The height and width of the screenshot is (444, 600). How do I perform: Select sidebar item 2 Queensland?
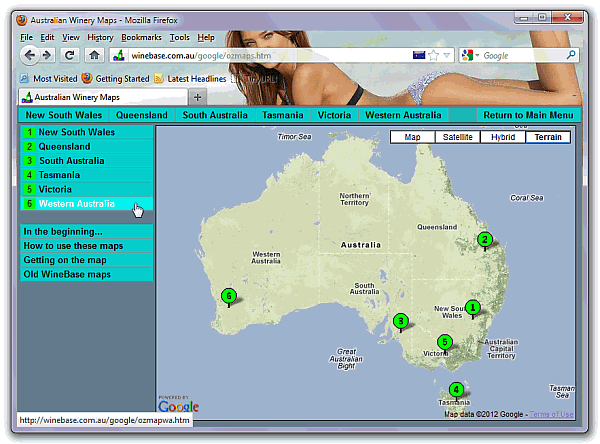point(86,147)
